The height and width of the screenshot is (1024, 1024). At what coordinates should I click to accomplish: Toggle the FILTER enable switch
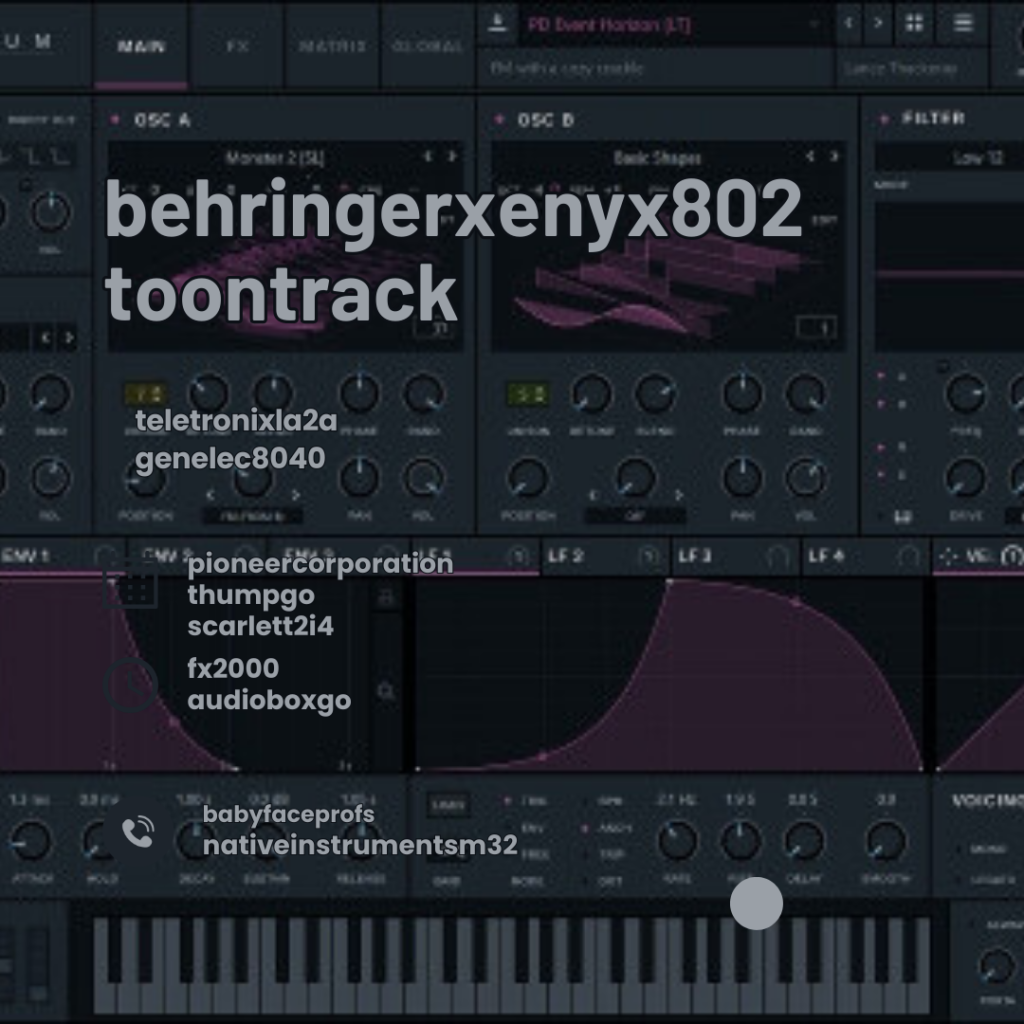tap(884, 119)
